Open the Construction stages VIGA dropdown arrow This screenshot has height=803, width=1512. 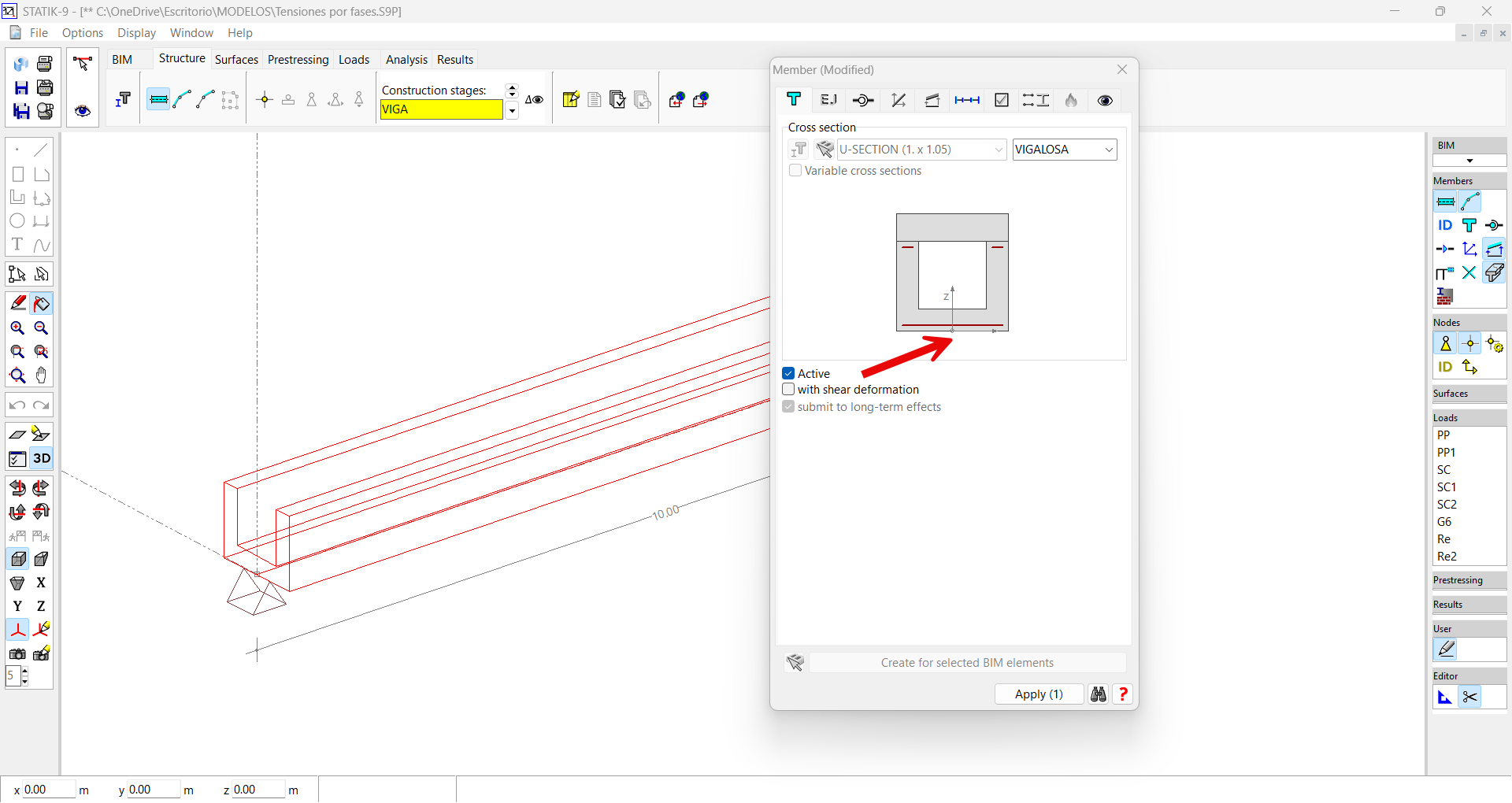pyautogui.click(x=512, y=111)
